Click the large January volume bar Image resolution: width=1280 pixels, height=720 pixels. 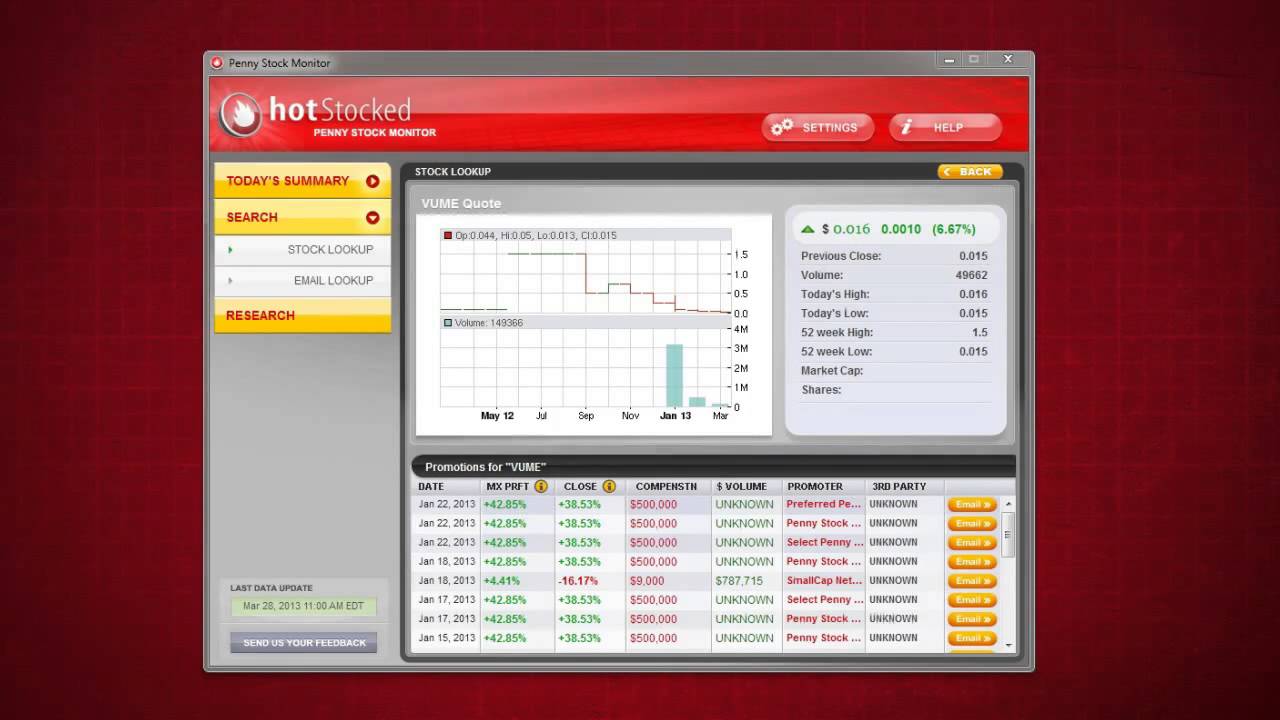coord(675,375)
